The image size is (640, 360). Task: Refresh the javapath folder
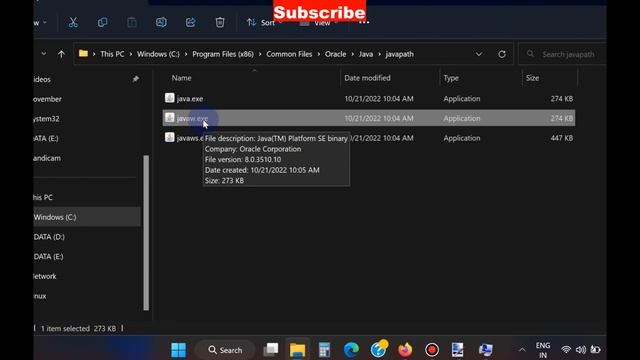tap(502, 54)
